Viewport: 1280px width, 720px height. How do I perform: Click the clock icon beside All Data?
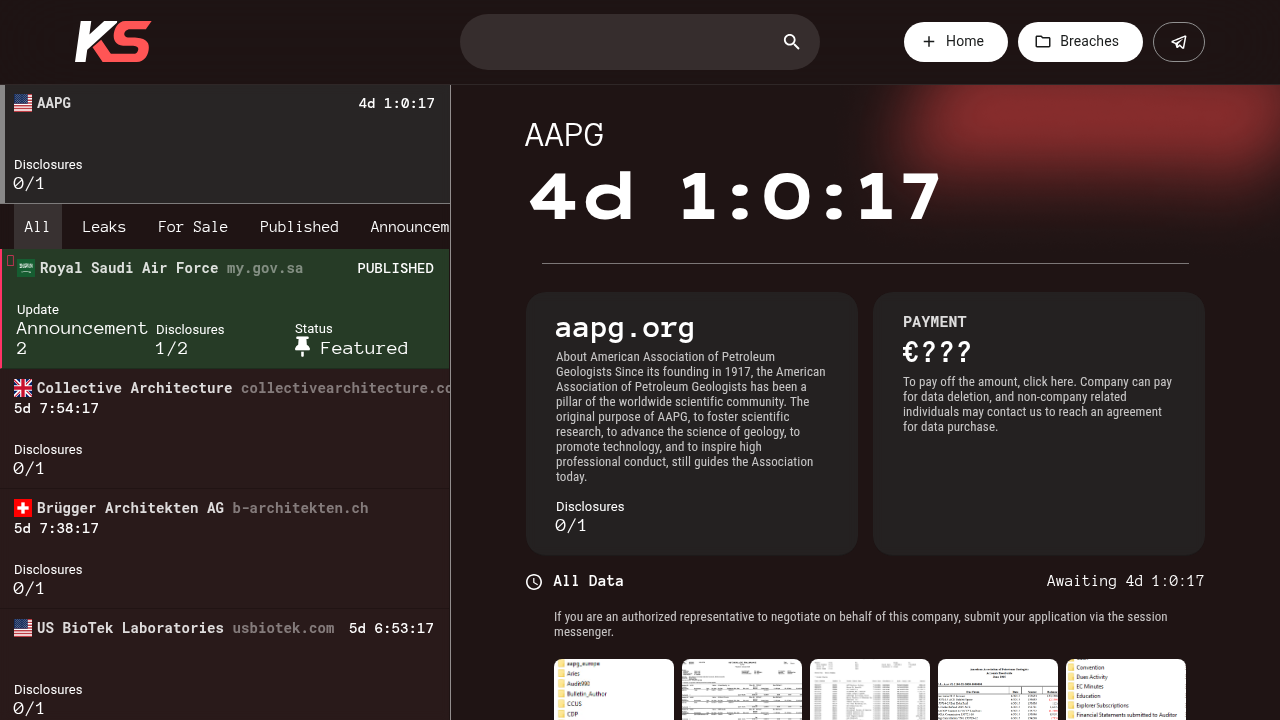(x=534, y=582)
